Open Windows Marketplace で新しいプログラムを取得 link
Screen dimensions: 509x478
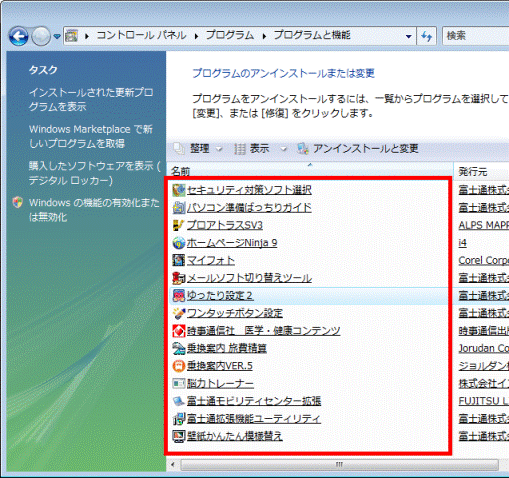(x=91, y=136)
